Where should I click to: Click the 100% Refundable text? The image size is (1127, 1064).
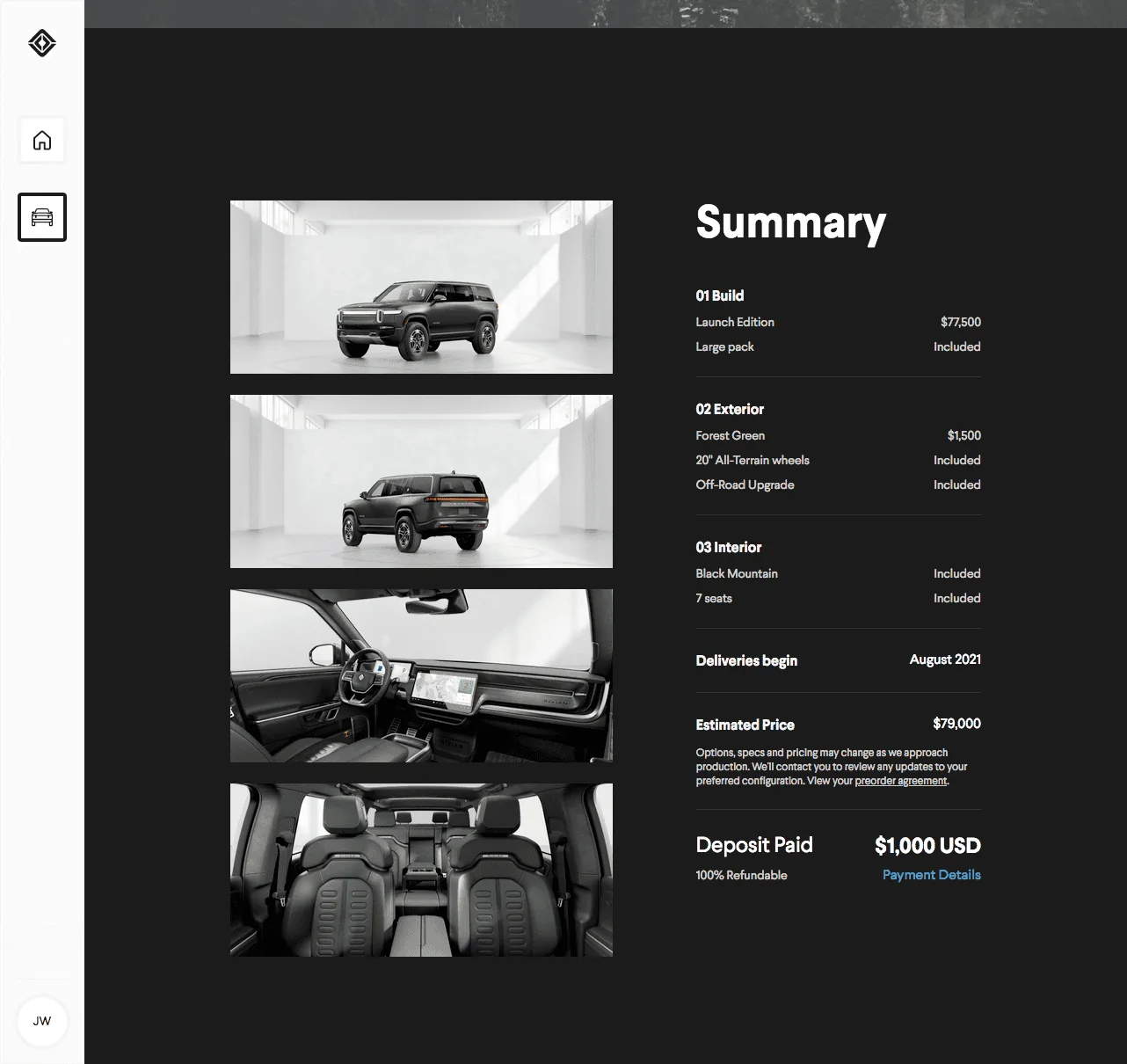click(x=741, y=875)
